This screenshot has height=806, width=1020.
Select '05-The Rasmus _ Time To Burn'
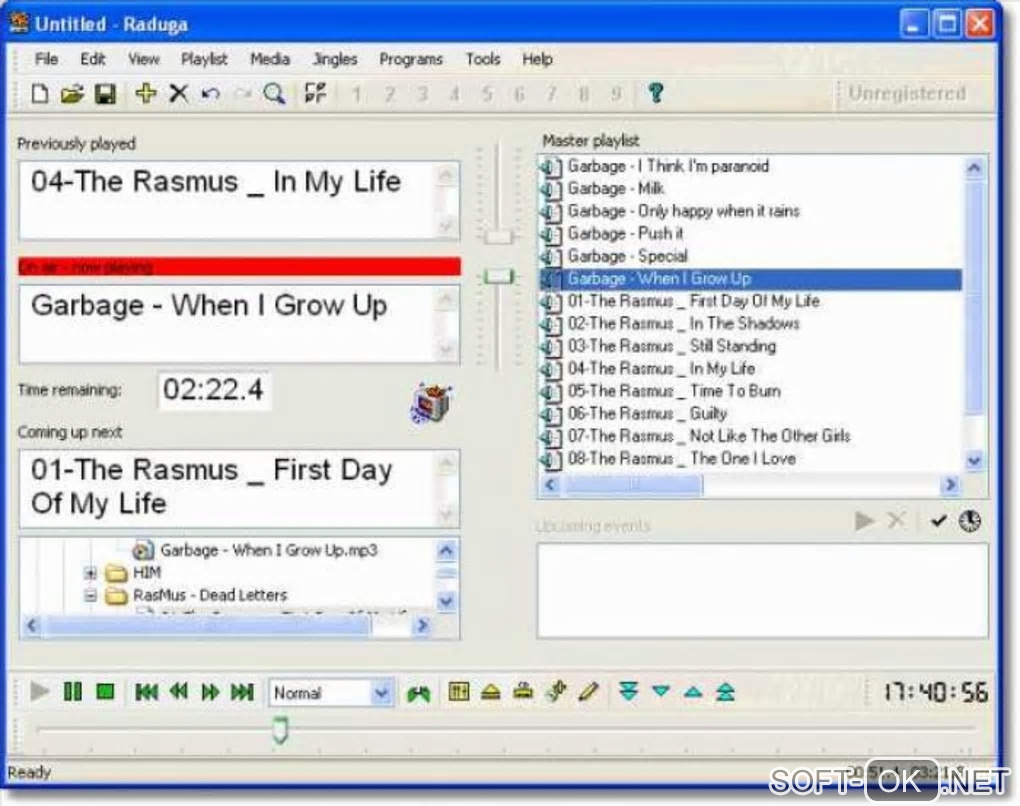674,391
